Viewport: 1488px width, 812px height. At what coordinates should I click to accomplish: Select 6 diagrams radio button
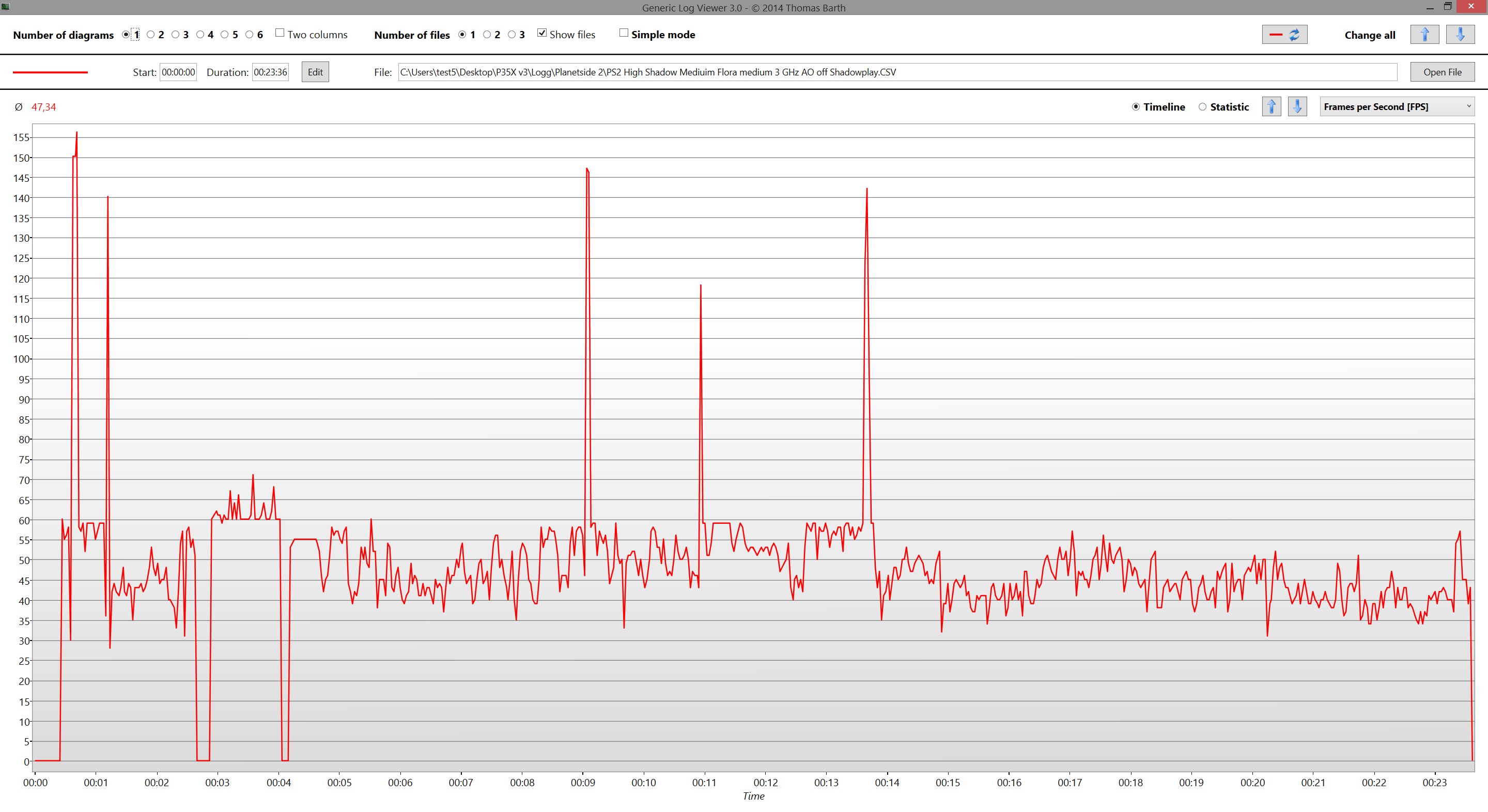[250, 35]
